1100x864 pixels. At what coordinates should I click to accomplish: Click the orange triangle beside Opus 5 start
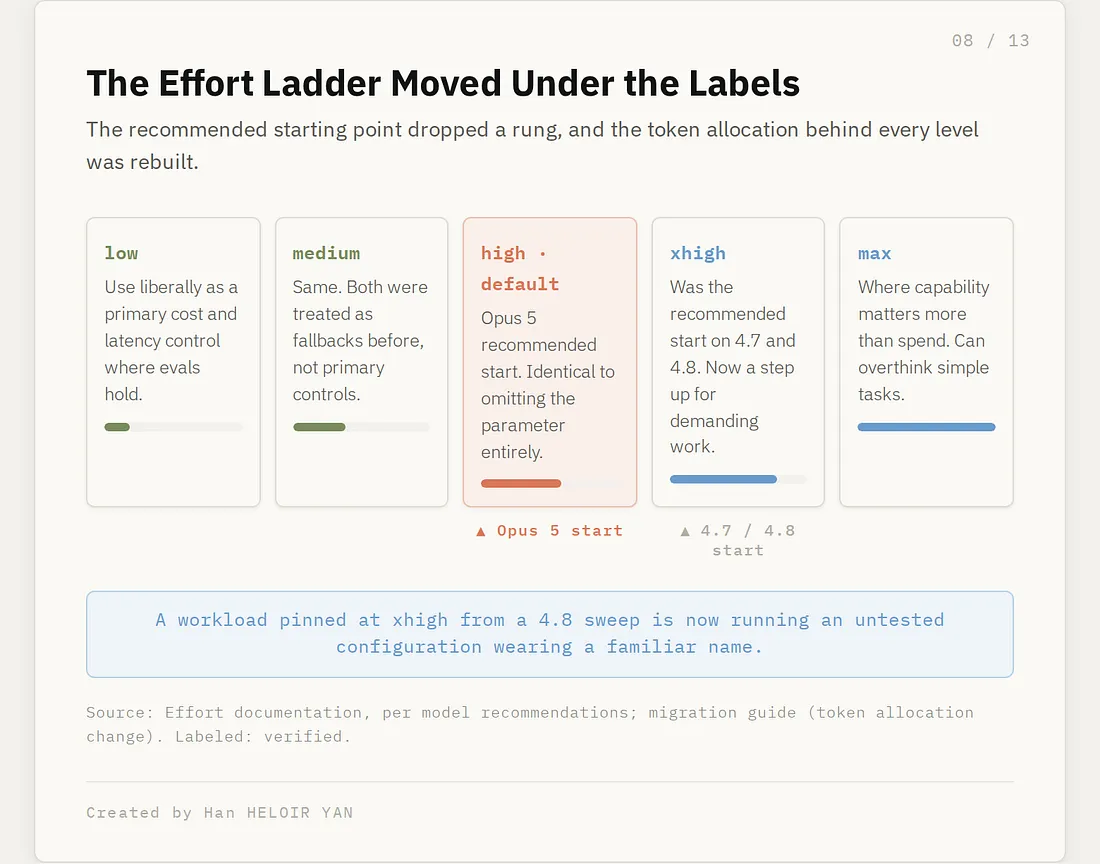click(x=481, y=532)
